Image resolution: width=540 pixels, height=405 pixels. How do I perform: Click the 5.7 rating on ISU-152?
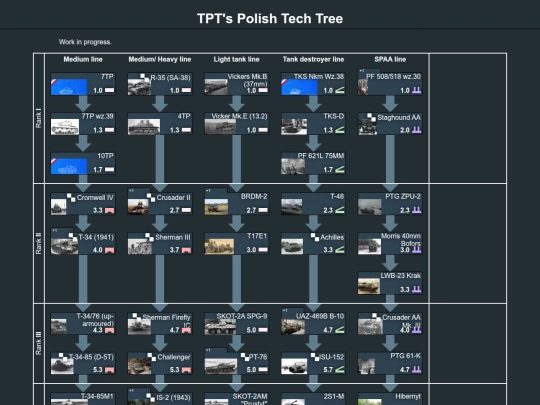tap(328, 370)
